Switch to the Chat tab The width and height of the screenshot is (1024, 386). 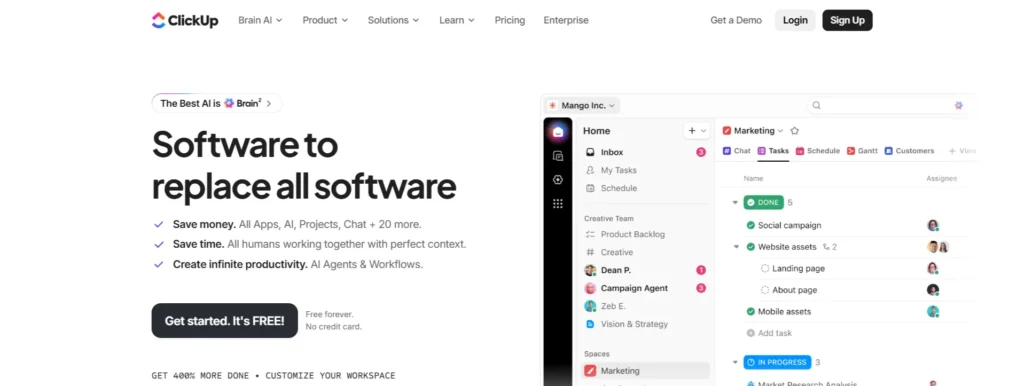[x=737, y=151]
